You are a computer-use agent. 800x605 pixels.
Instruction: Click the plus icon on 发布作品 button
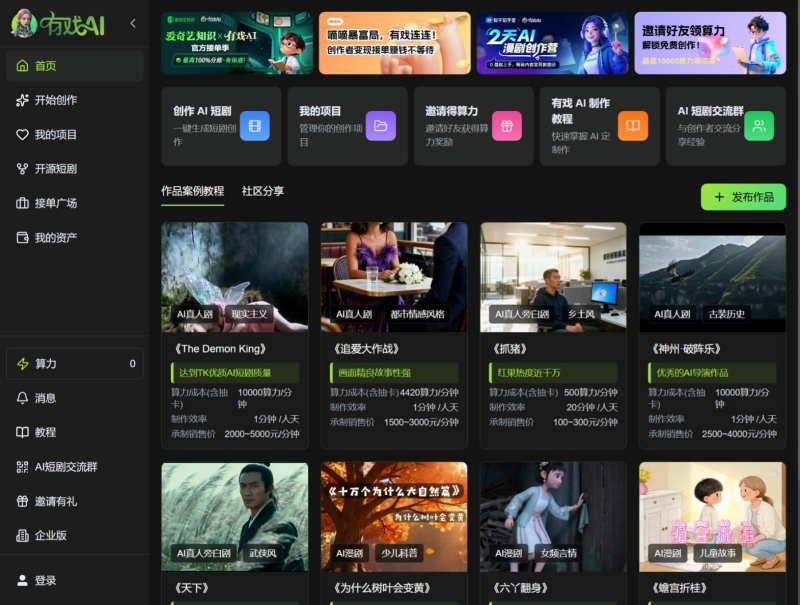[x=719, y=197]
